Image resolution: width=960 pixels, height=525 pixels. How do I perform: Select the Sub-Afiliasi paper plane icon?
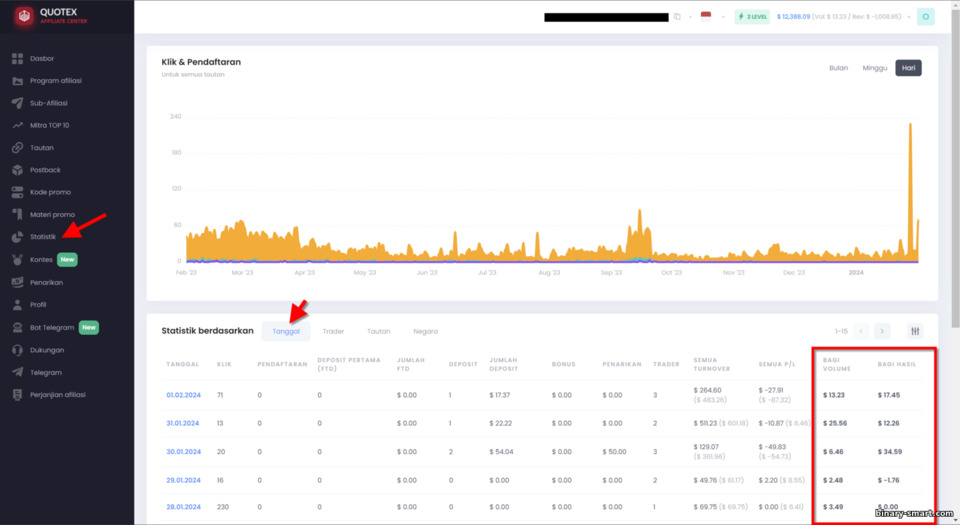pyautogui.click(x=17, y=103)
